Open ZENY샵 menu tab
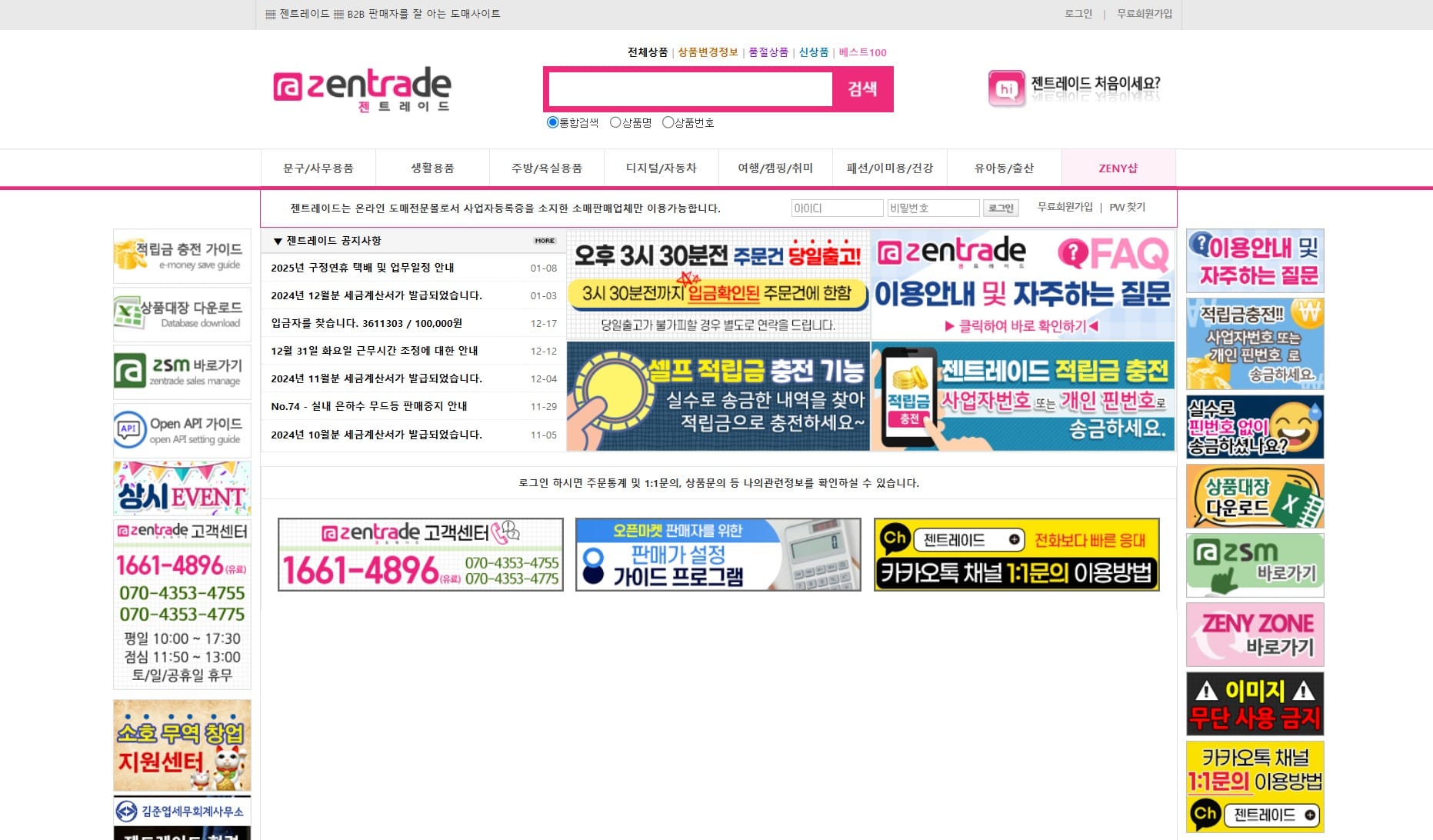Screen dimensions: 1433x840 (x=1118, y=168)
